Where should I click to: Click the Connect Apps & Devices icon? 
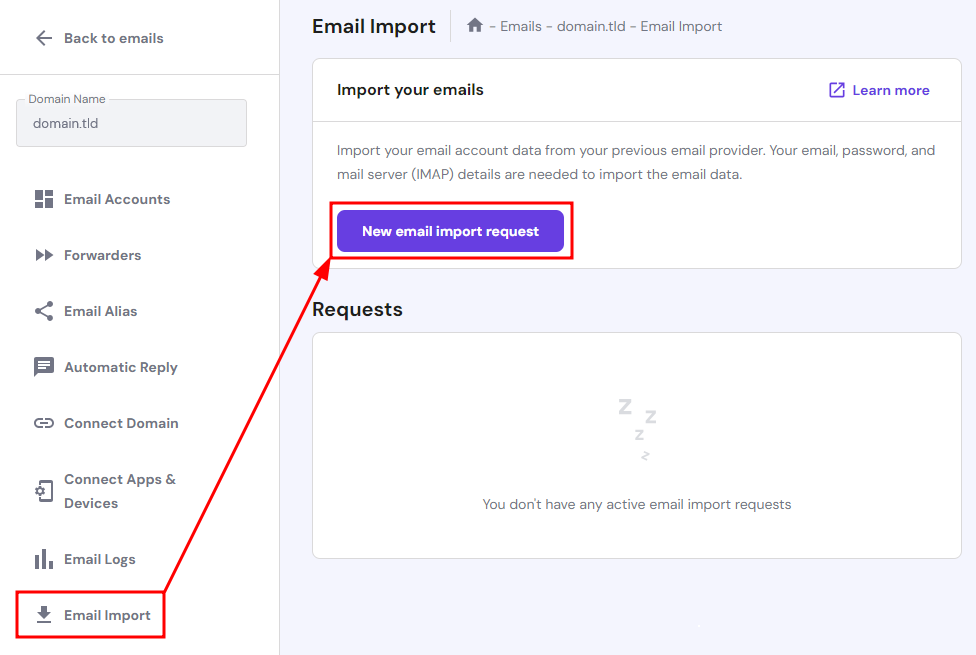coord(44,491)
